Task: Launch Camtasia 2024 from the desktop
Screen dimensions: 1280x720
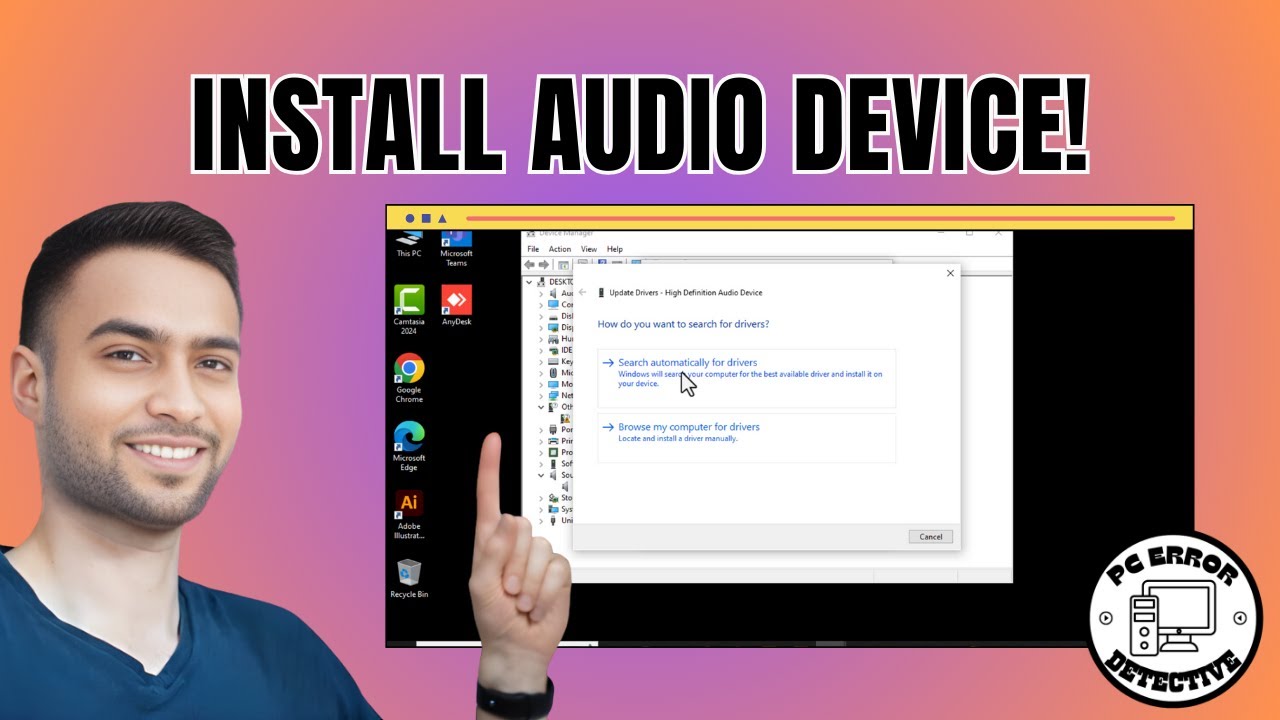Action: (408, 310)
